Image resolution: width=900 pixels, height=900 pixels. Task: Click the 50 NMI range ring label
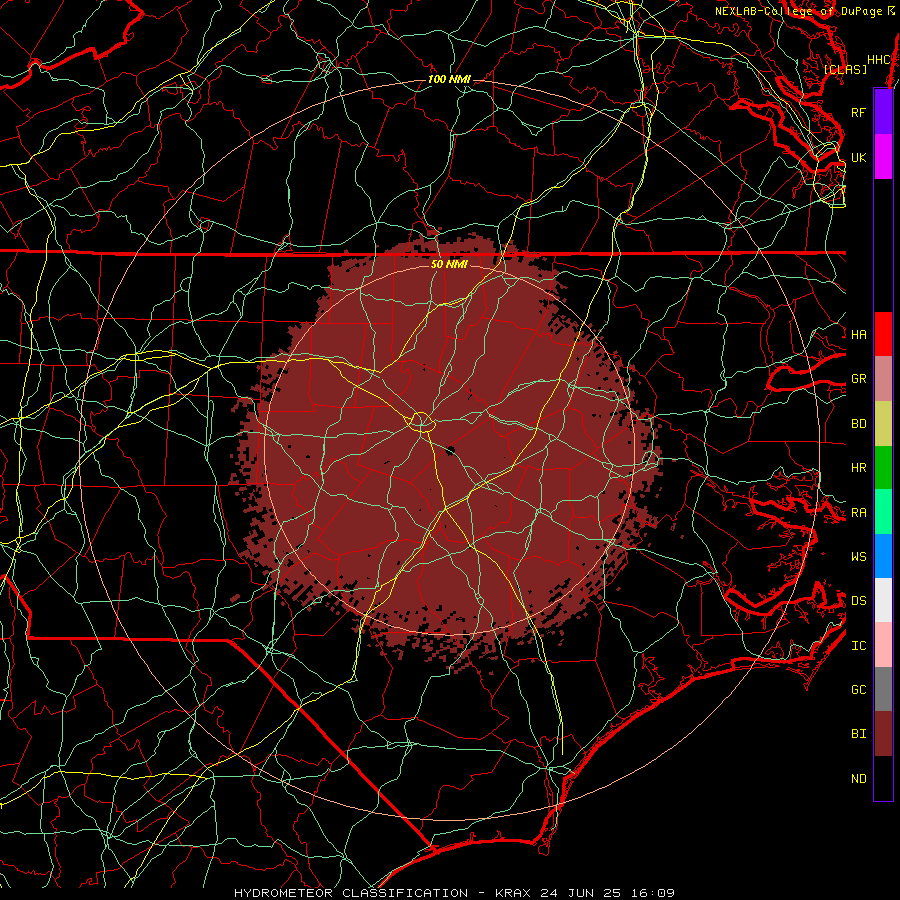tap(449, 264)
